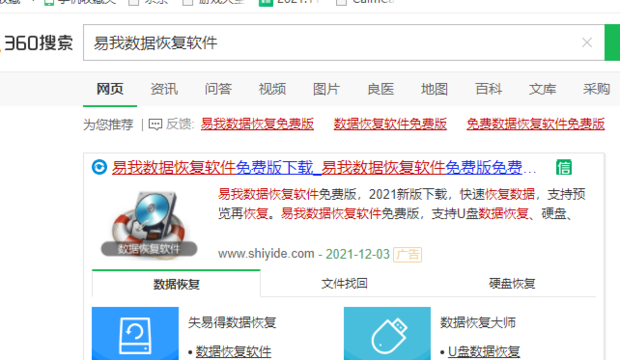620x360 pixels.
Task: Open suggested search 易我数据恢复免费版
Action: click(257, 124)
